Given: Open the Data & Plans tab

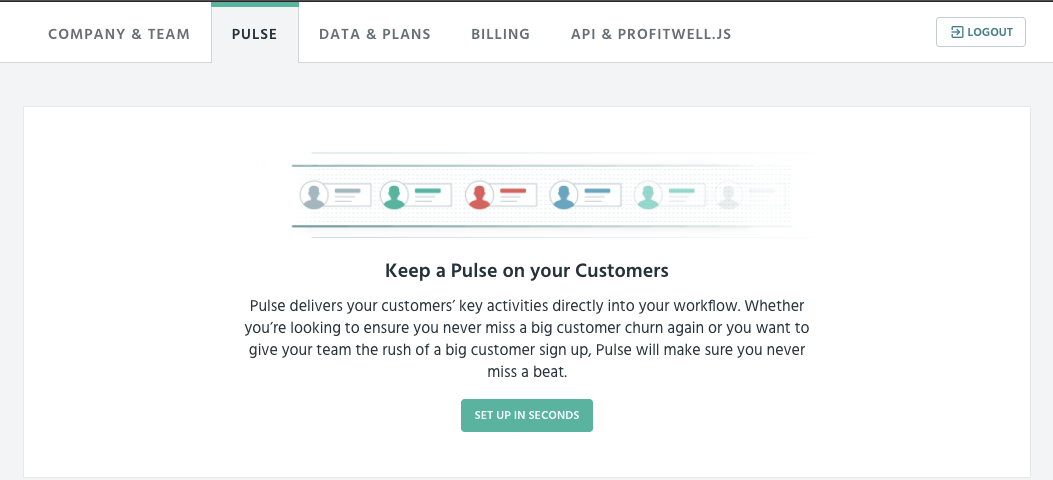Looking at the screenshot, I should point(375,34).
